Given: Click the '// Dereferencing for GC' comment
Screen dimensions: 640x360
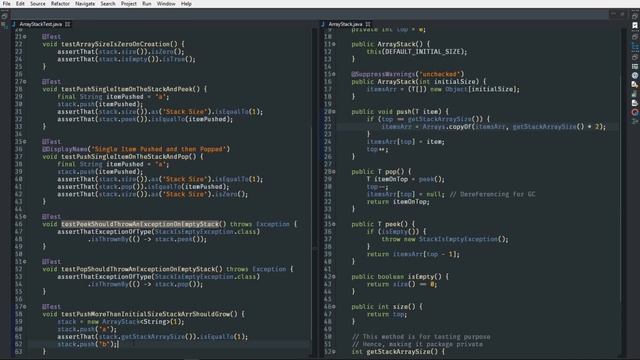Looking at the screenshot, I should click(x=493, y=194).
